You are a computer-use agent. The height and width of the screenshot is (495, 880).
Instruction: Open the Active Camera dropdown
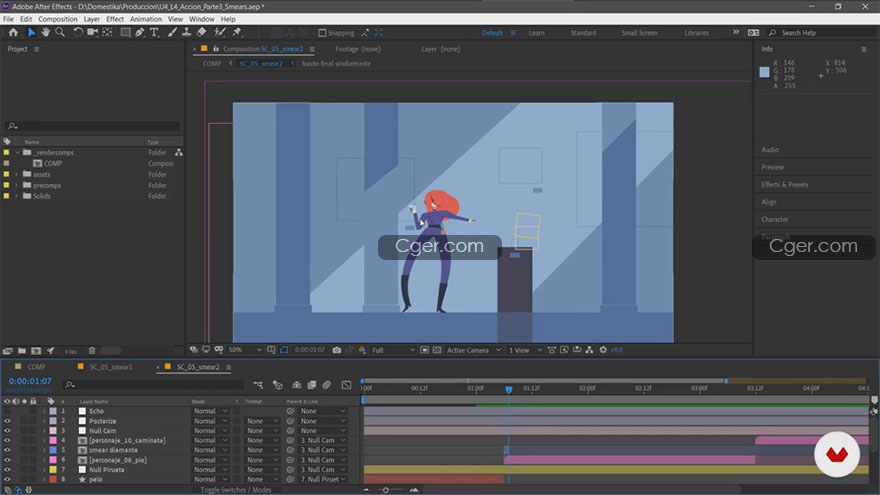point(473,350)
